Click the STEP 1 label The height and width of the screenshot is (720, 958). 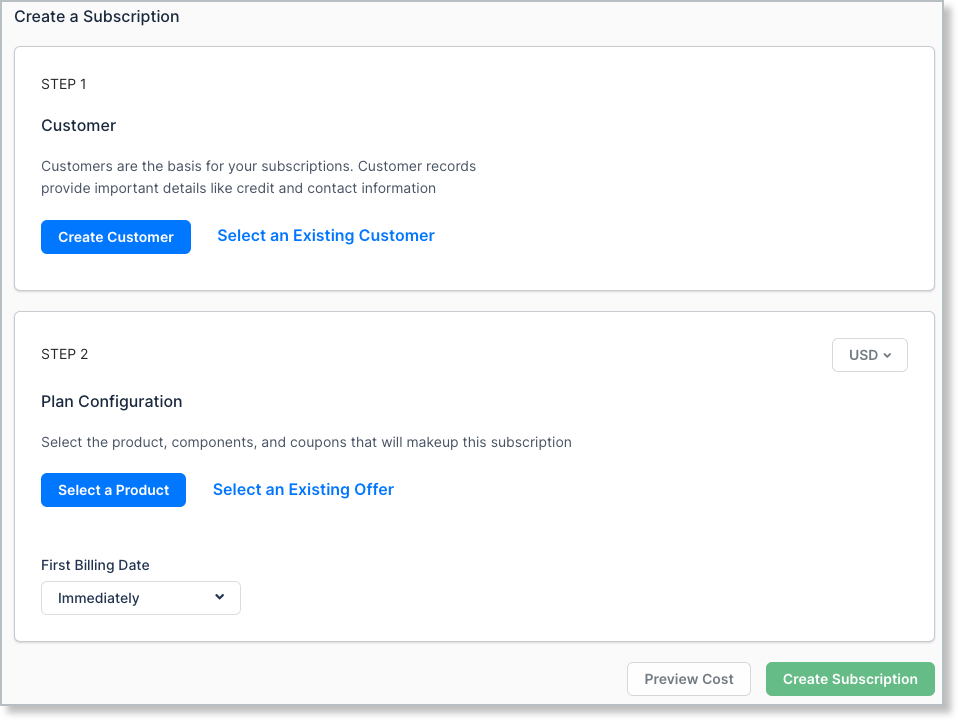64,84
